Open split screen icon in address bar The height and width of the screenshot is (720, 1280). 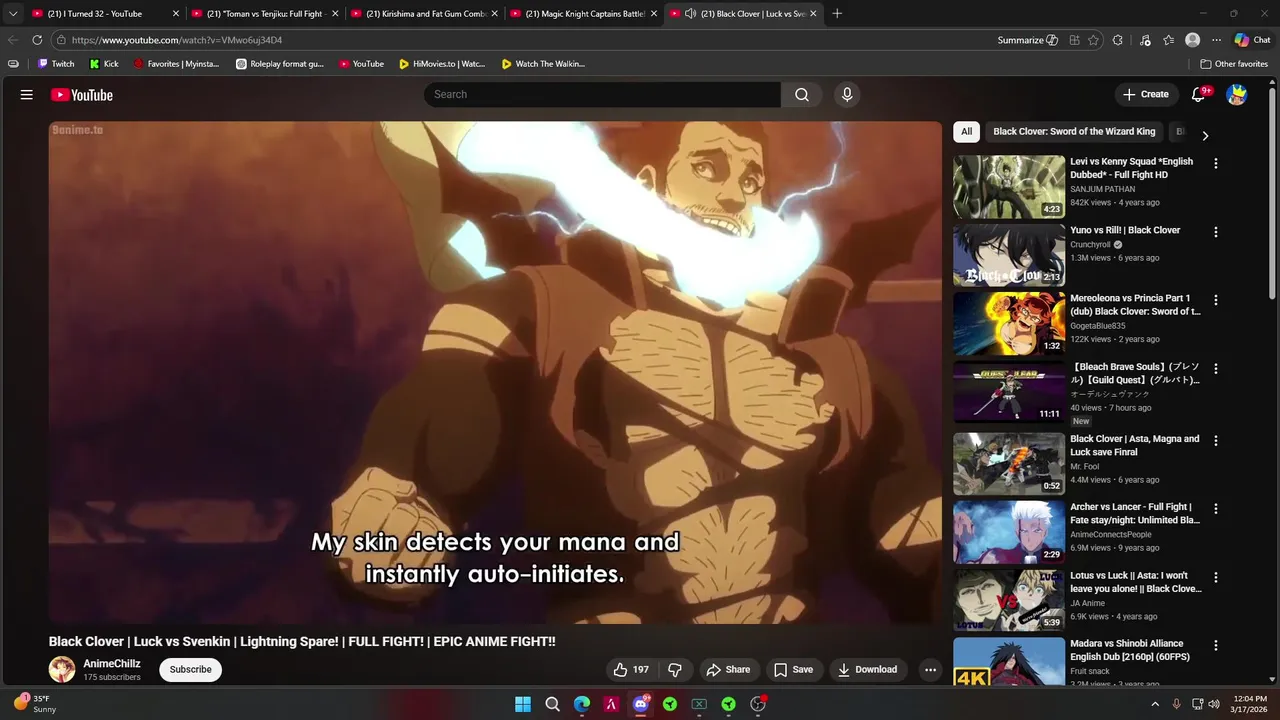tap(1074, 40)
